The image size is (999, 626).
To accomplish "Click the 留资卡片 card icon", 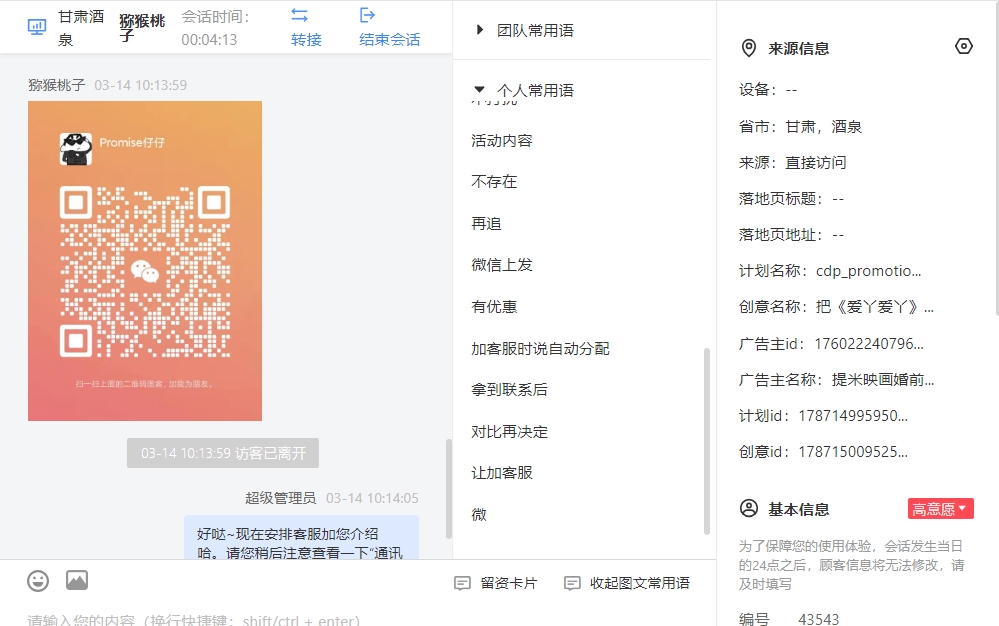I will (x=463, y=583).
